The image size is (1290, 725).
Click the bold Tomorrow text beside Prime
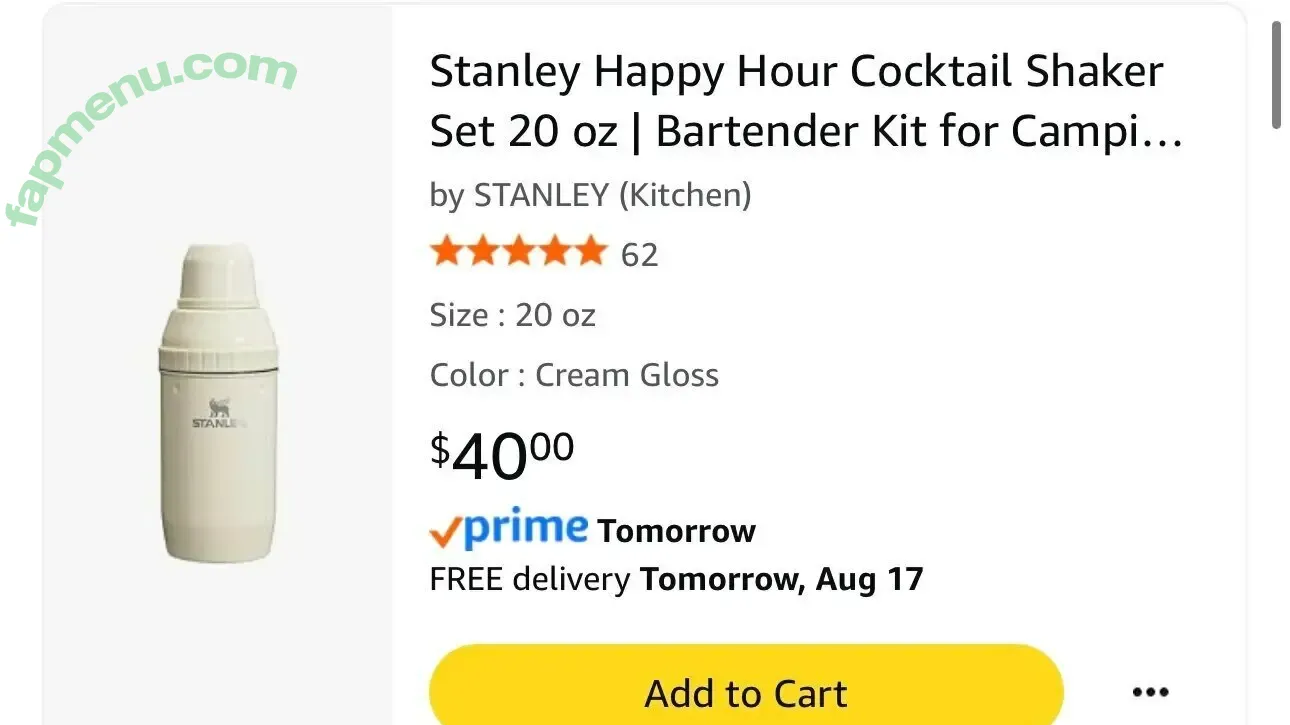click(x=676, y=531)
